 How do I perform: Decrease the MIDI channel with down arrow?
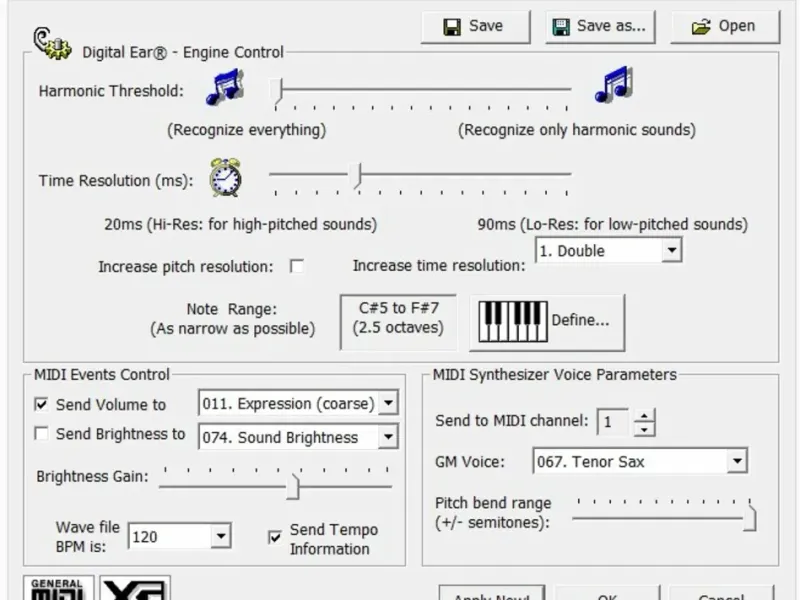tap(644, 429)
